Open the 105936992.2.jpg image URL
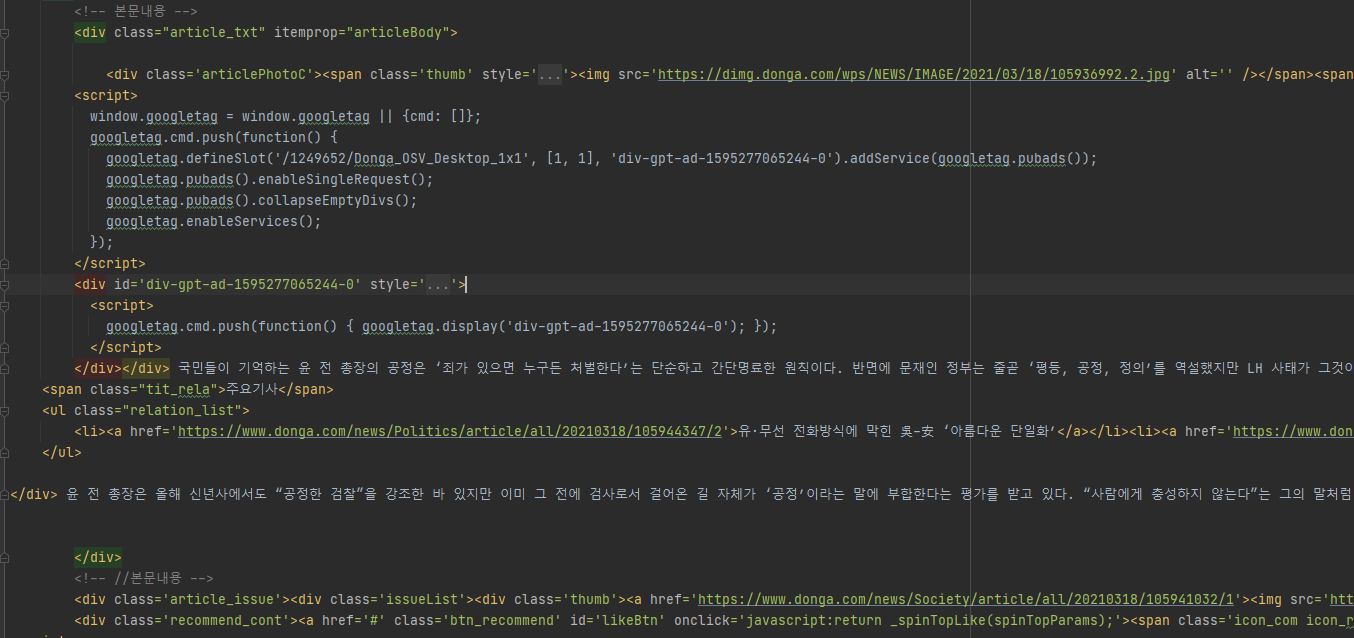 (x=914, y=75)
